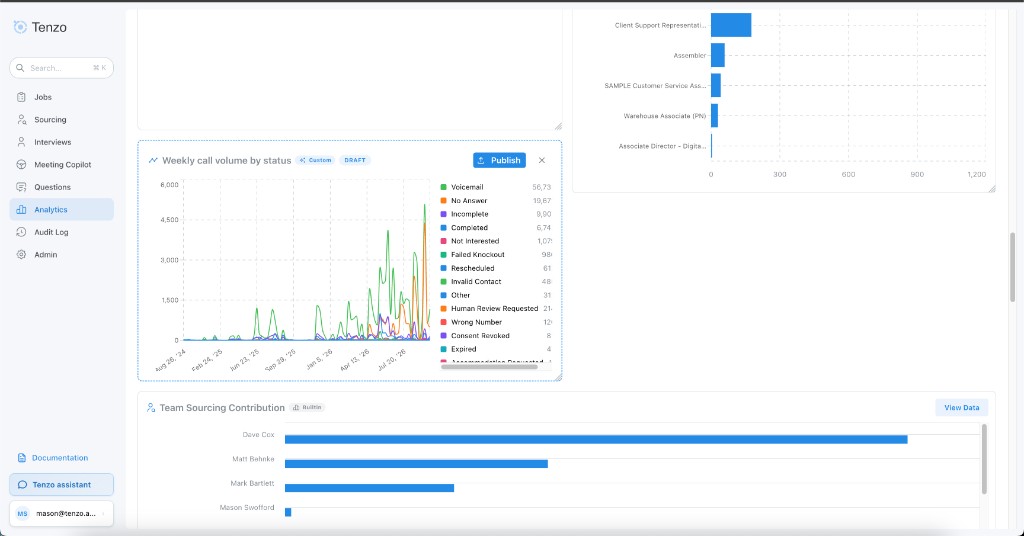1024x536 pixels.
Task: Click the Tenzo assistant chat bubble icon
Action: pos(22,484)
